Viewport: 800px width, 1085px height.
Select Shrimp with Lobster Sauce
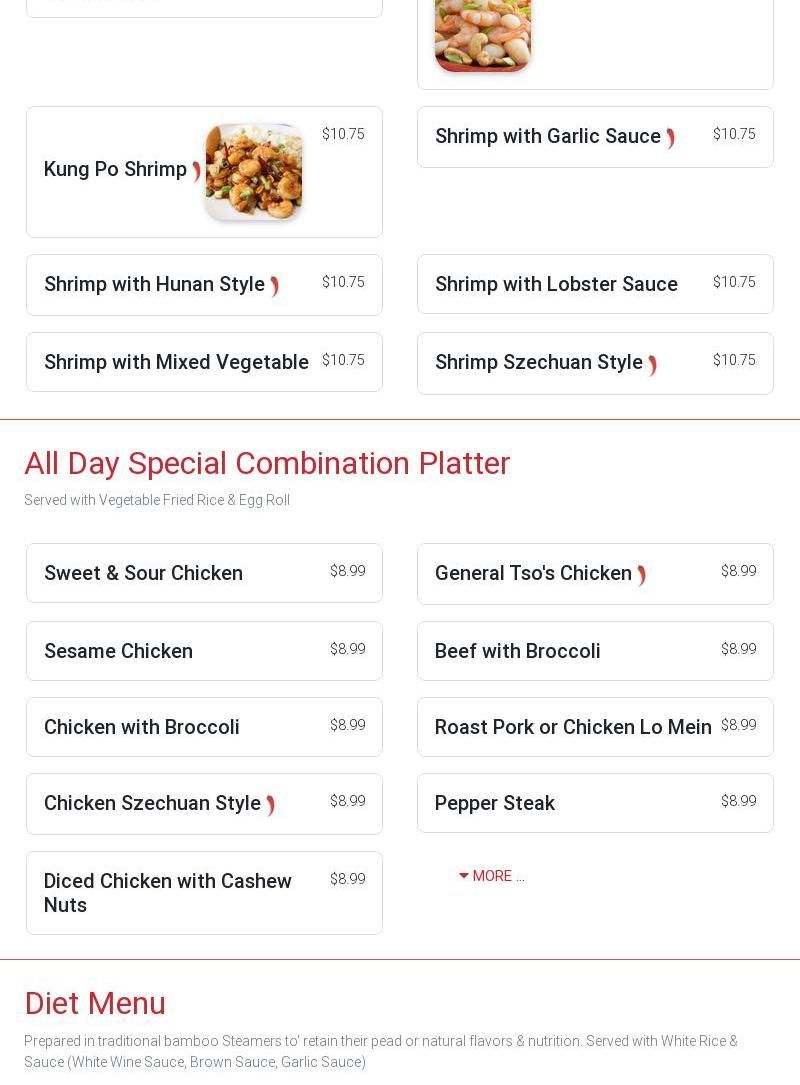[x=556, y=284]
